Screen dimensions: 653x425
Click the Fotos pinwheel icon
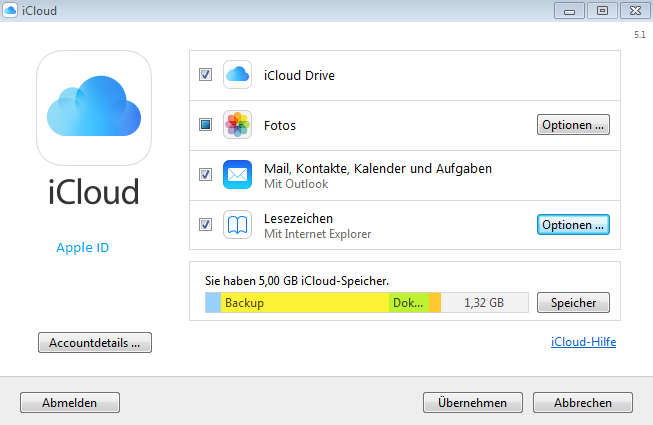tap(237, 124)
